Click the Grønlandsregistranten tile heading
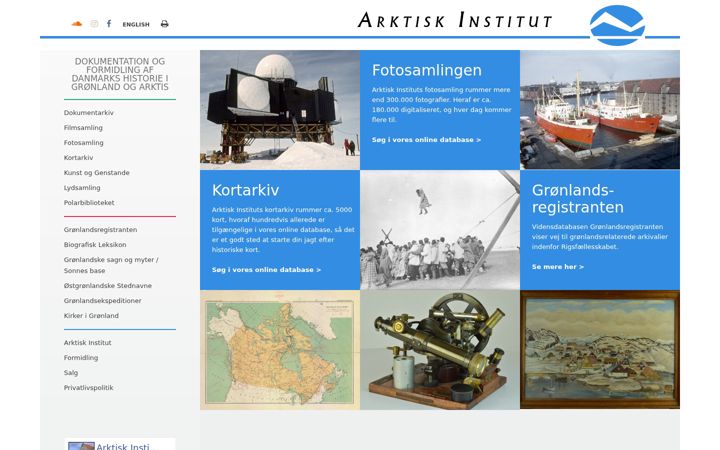Image resolution: width=720 pixels, height=450 pixels. click(x=578, y=198)
